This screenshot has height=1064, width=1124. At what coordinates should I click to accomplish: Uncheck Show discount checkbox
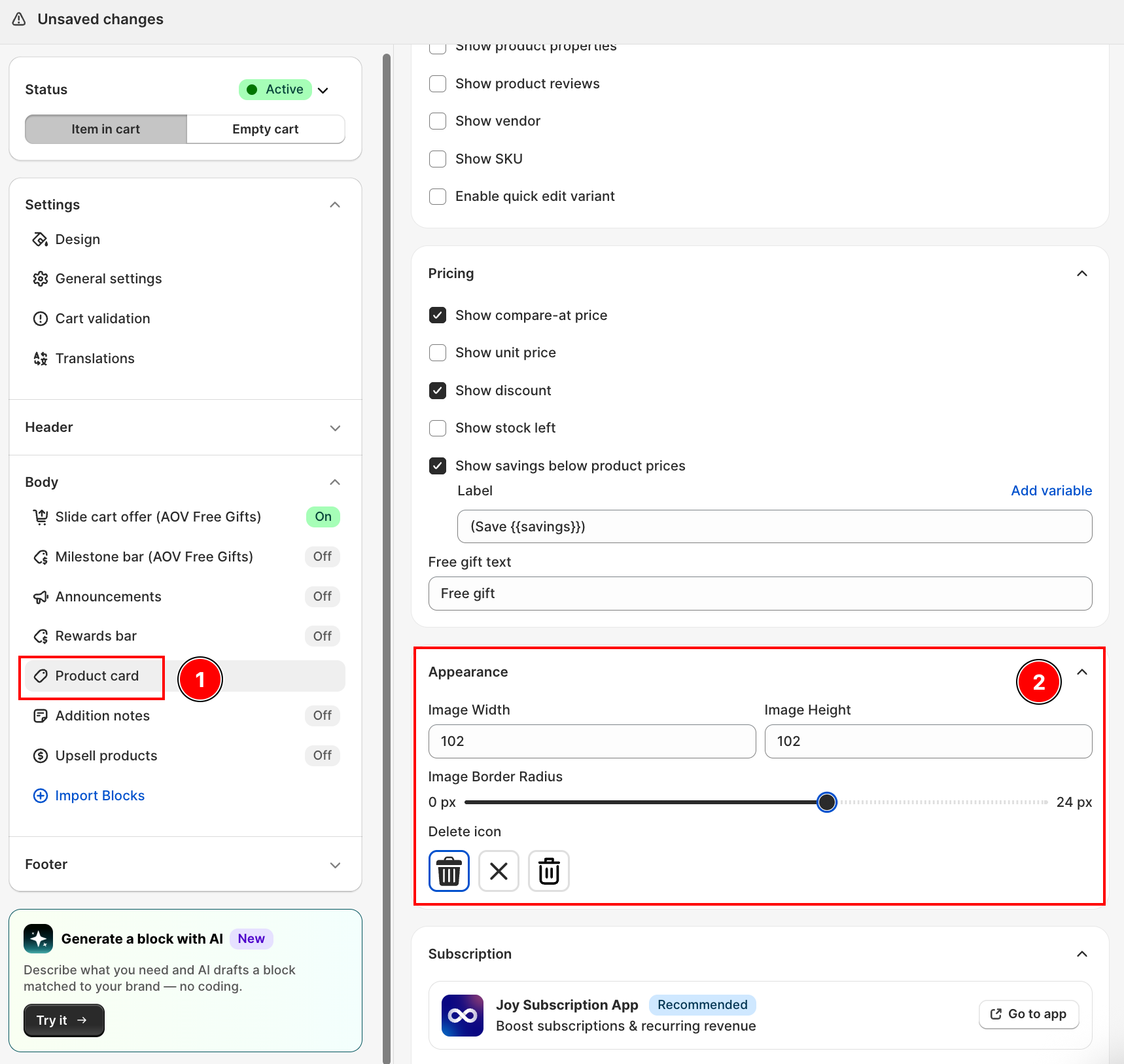click(438, 391)
